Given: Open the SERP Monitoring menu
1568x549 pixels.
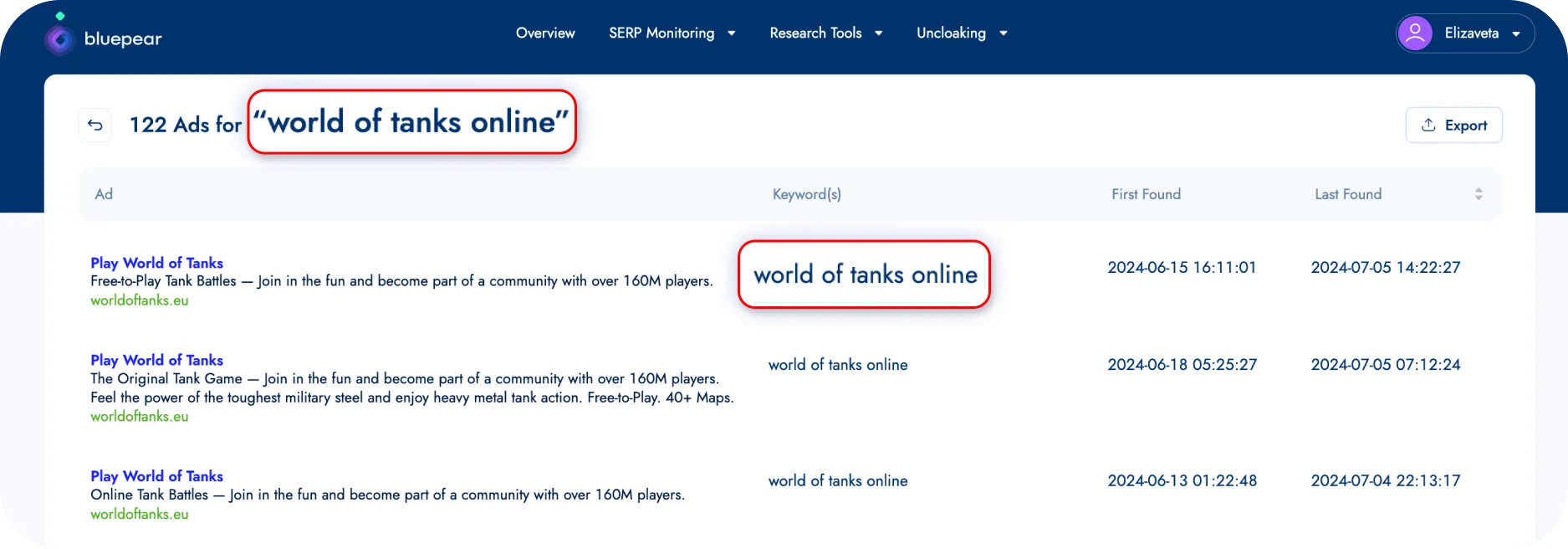Looking at the screenshot, I should pos(661,33).
